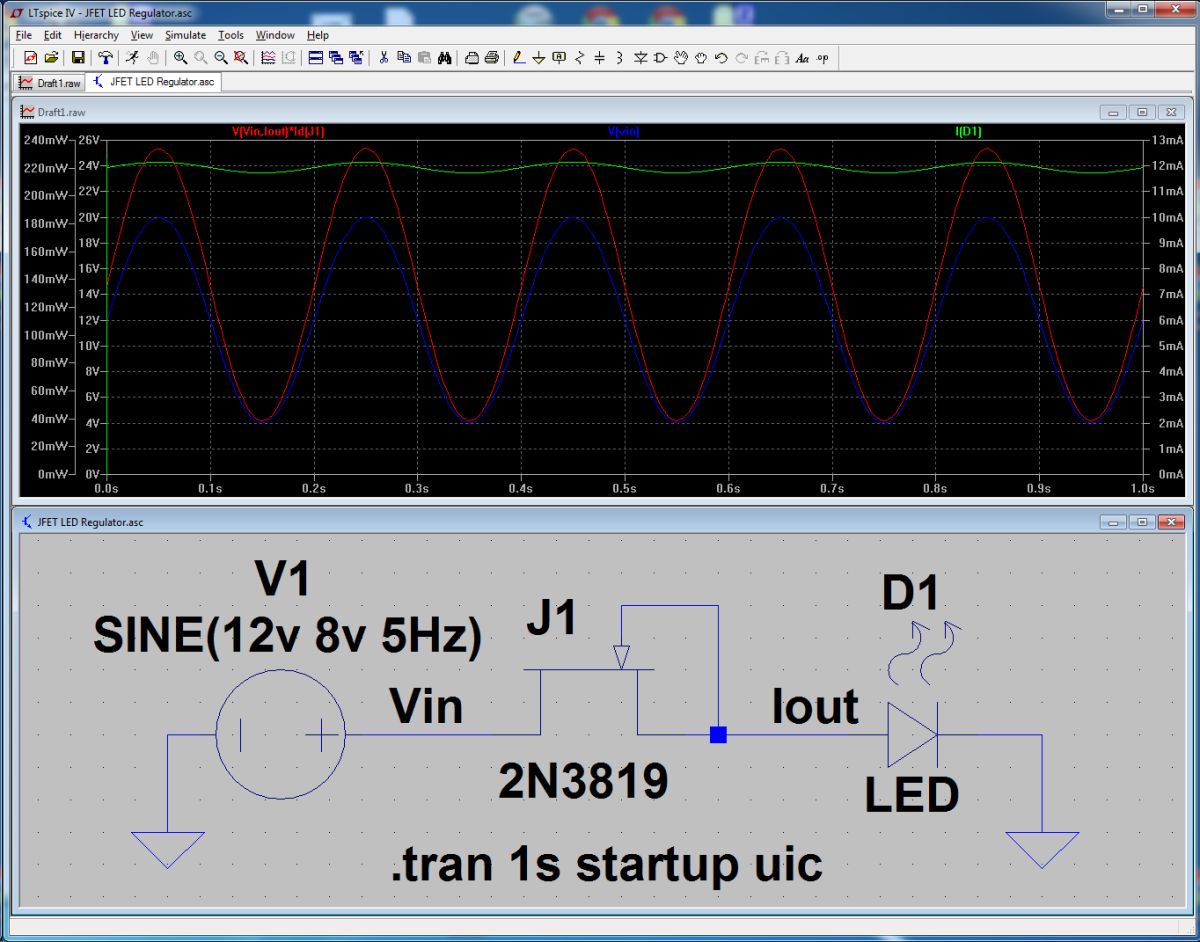Select the Copy tool icon

tap(404, 58)
